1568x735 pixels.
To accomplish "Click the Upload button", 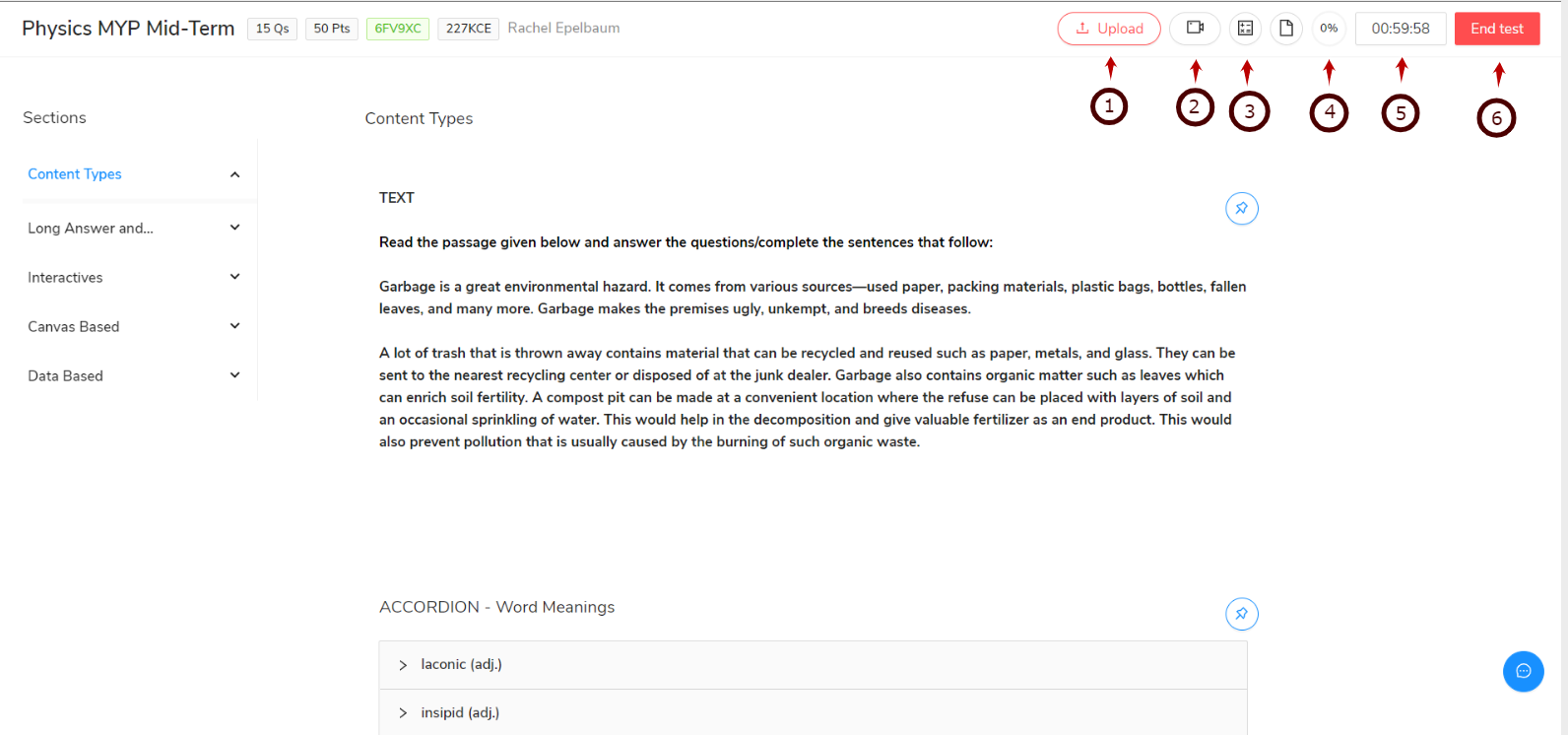I will coord(1109,29).
